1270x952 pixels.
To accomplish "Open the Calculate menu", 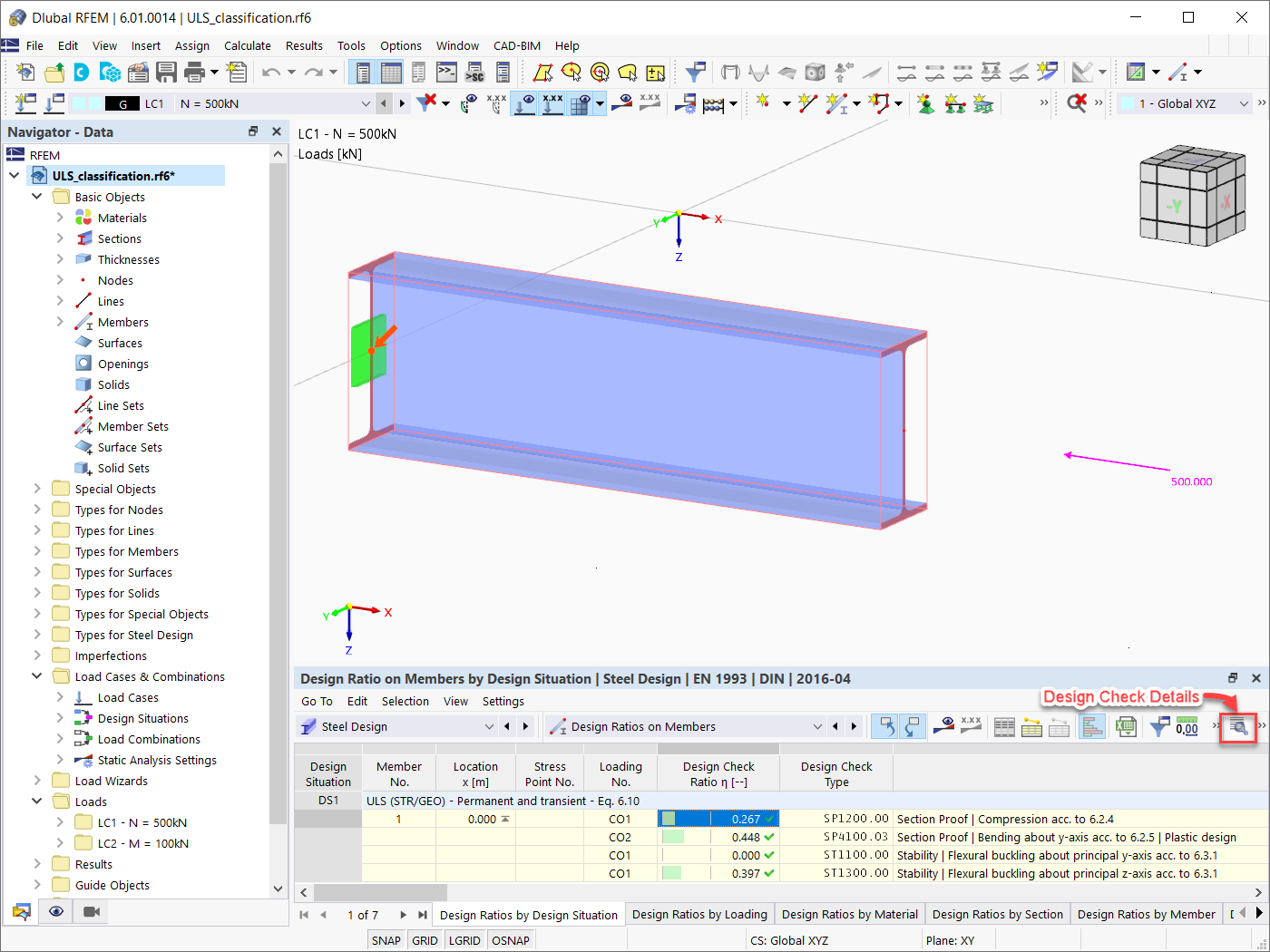I will [247, 45].
